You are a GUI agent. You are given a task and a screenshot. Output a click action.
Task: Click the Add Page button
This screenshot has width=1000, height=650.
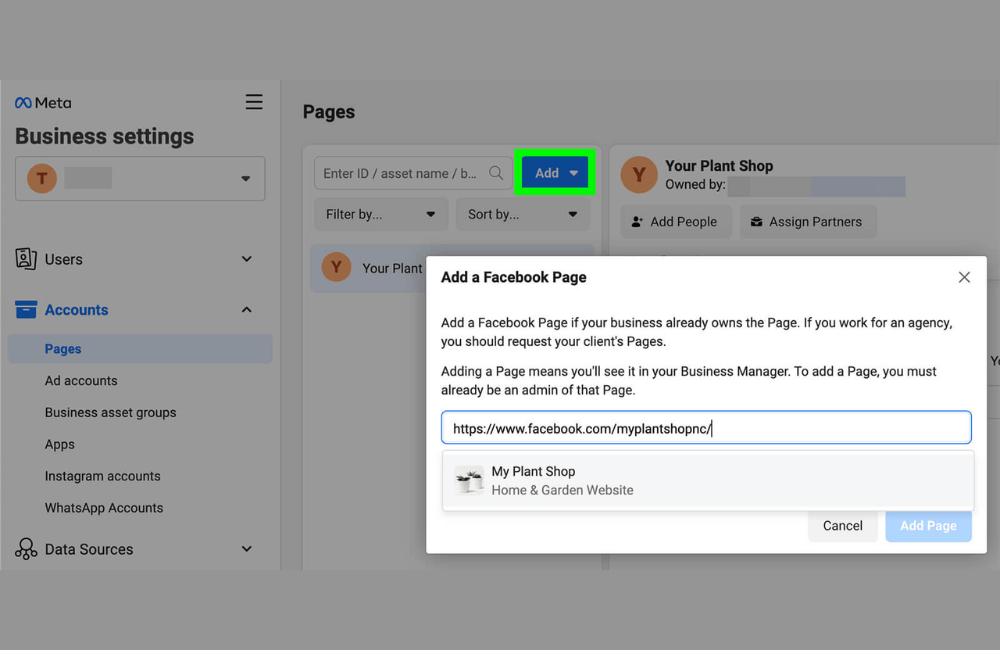[928, 525]
